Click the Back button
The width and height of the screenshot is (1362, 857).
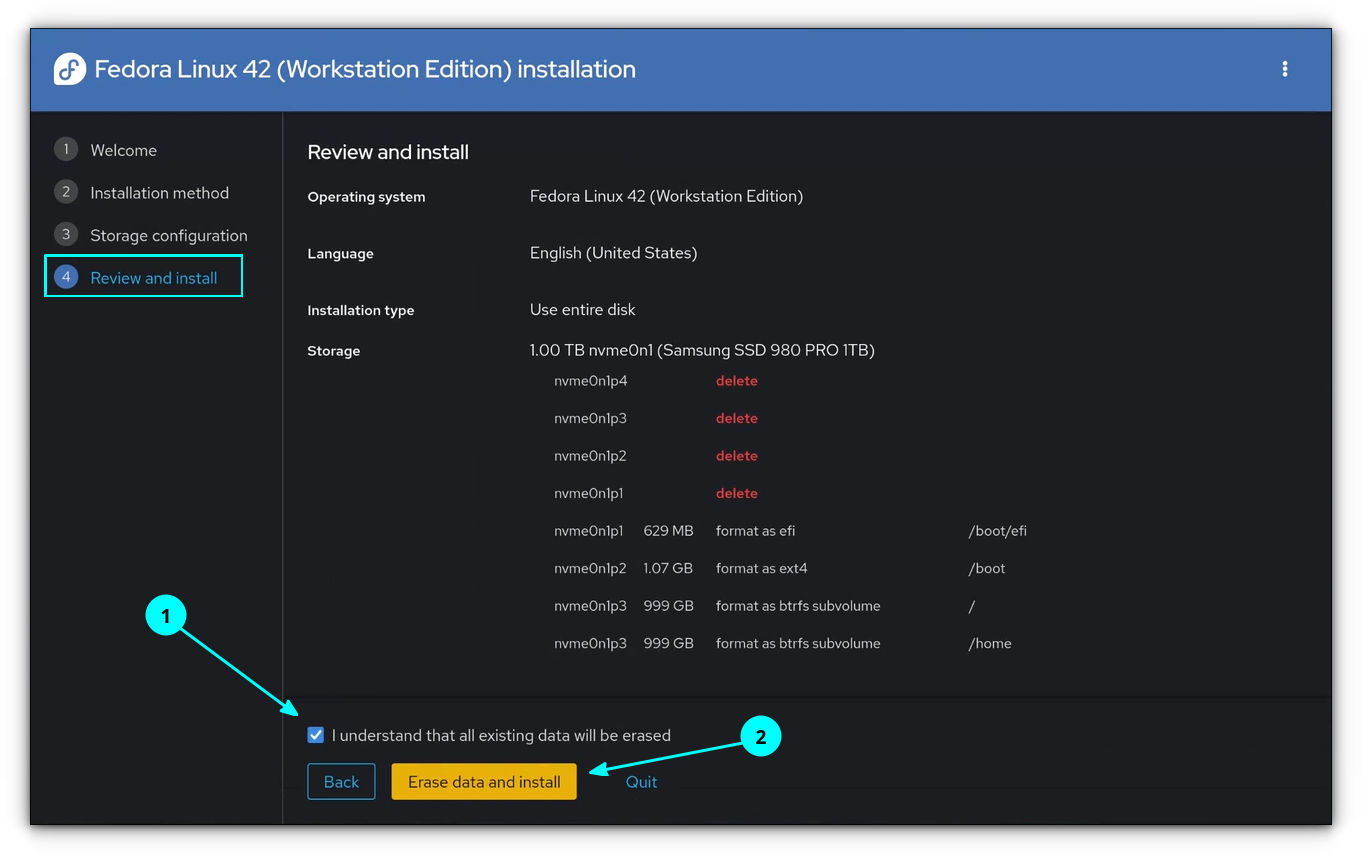(x=341, y=782)
